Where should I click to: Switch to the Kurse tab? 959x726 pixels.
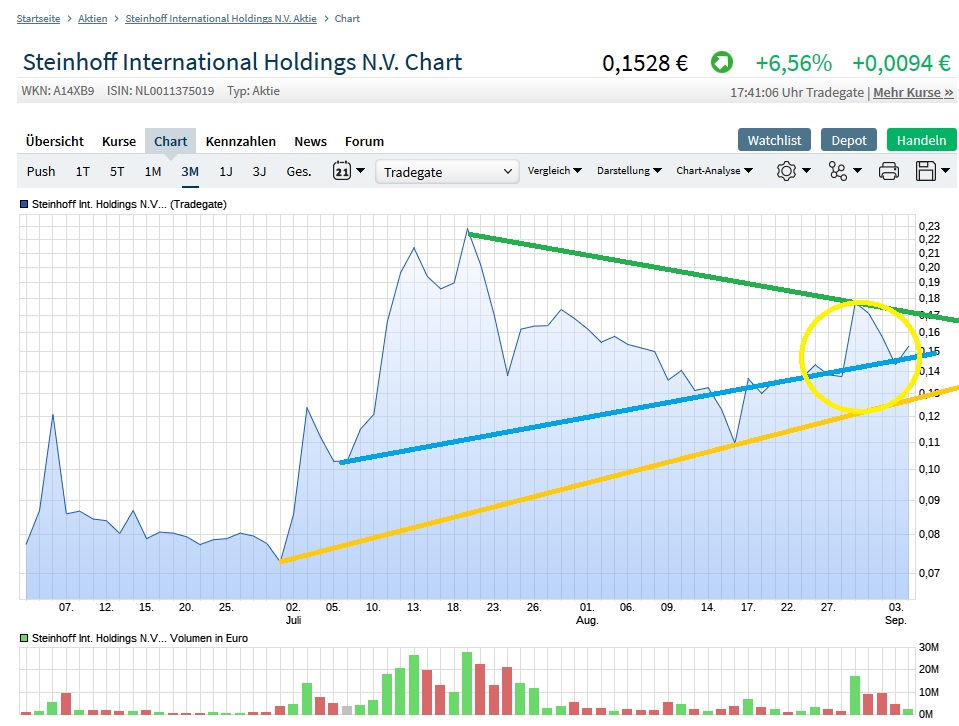coord(119,141)
